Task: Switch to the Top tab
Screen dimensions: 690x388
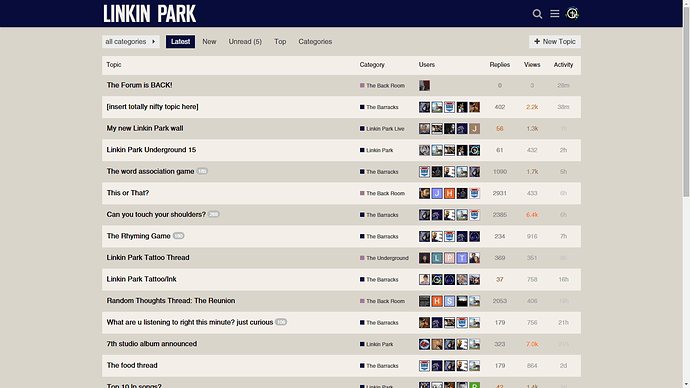Action: (x=280, y=42)
